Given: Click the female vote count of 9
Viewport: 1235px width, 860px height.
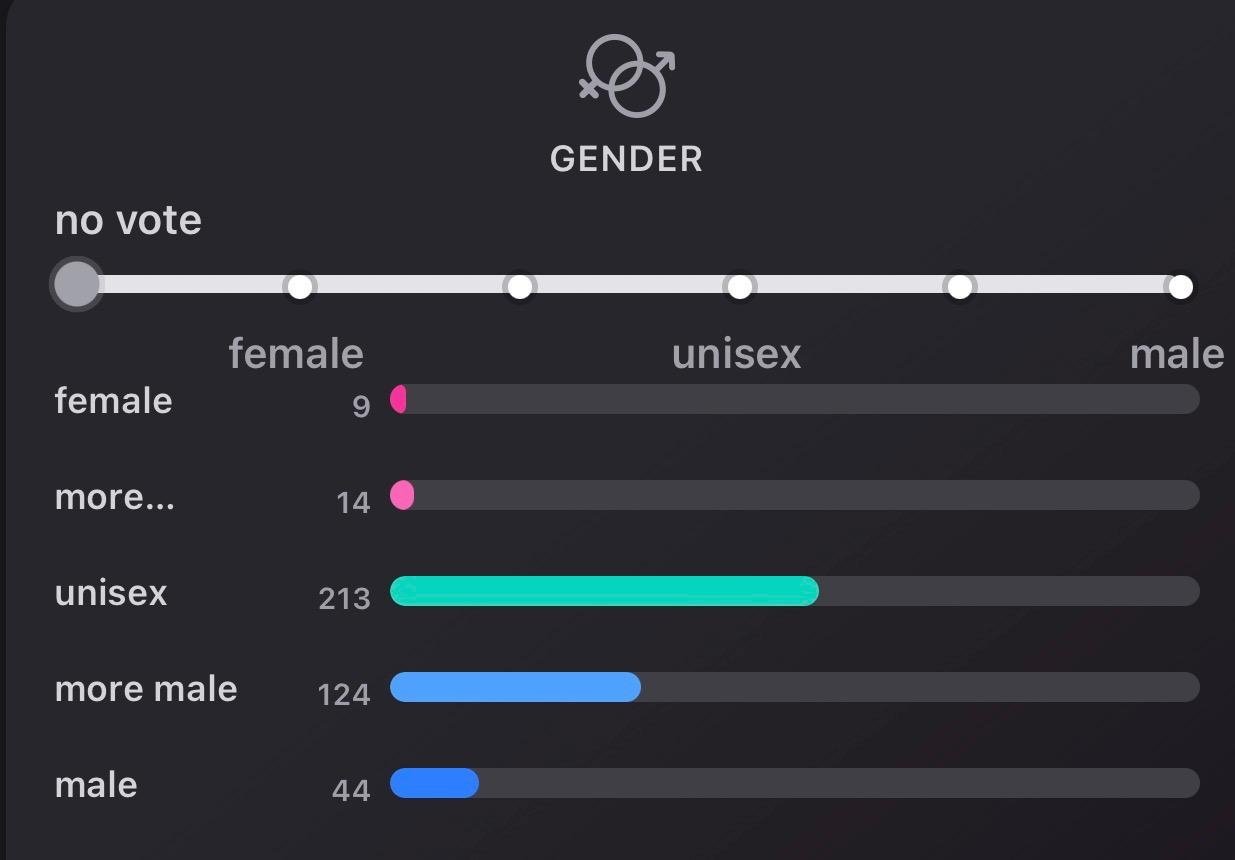Looking at the screenshot, I should pos(361,406).
